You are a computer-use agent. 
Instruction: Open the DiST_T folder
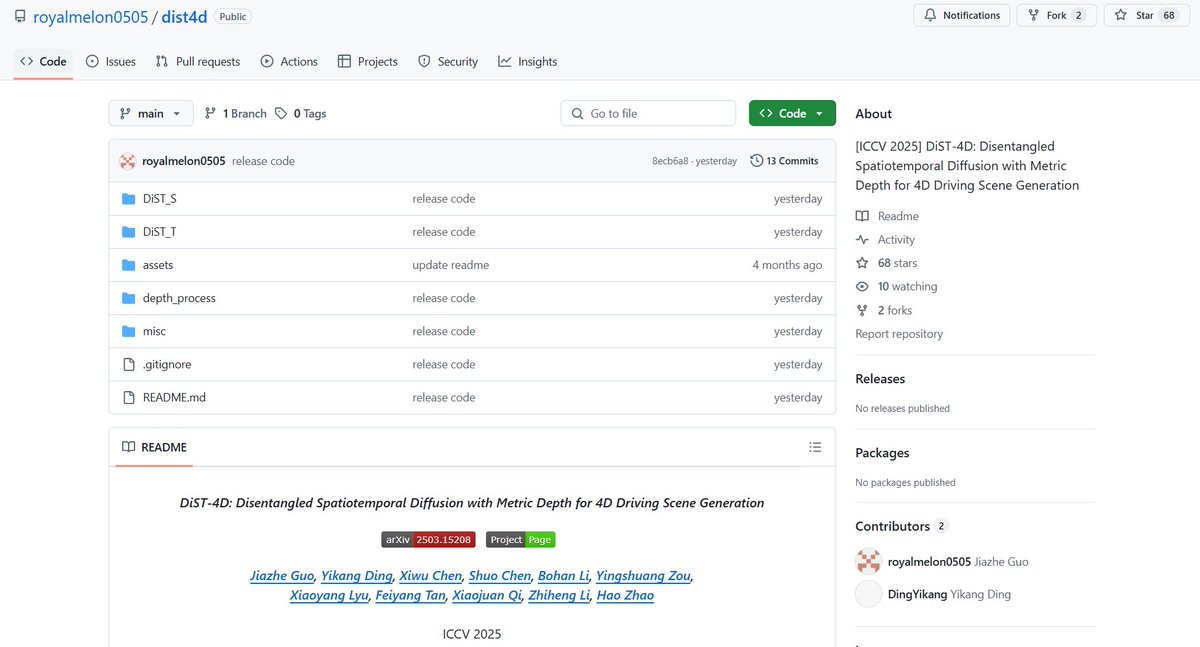[x=160, y=232]
